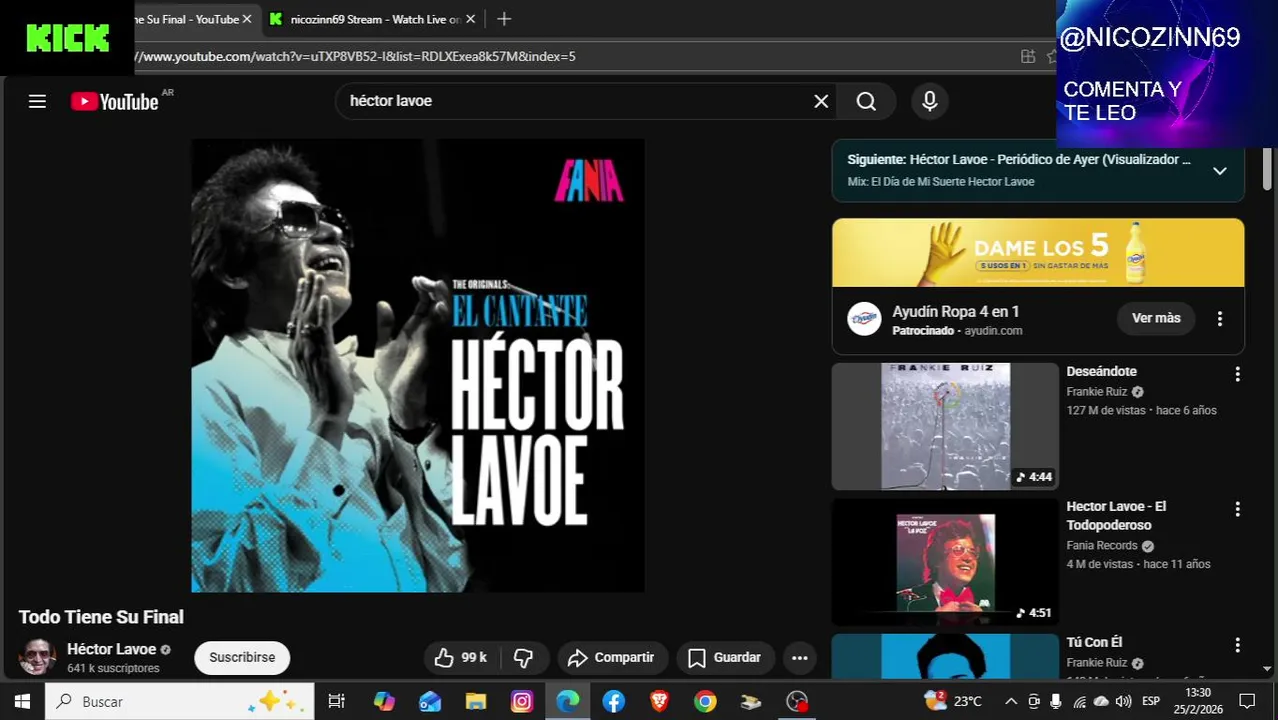Open the Hector Lavoe - El Todopoderoso title
Viewport: 1278px width, 720px height.
(1116, 516)
